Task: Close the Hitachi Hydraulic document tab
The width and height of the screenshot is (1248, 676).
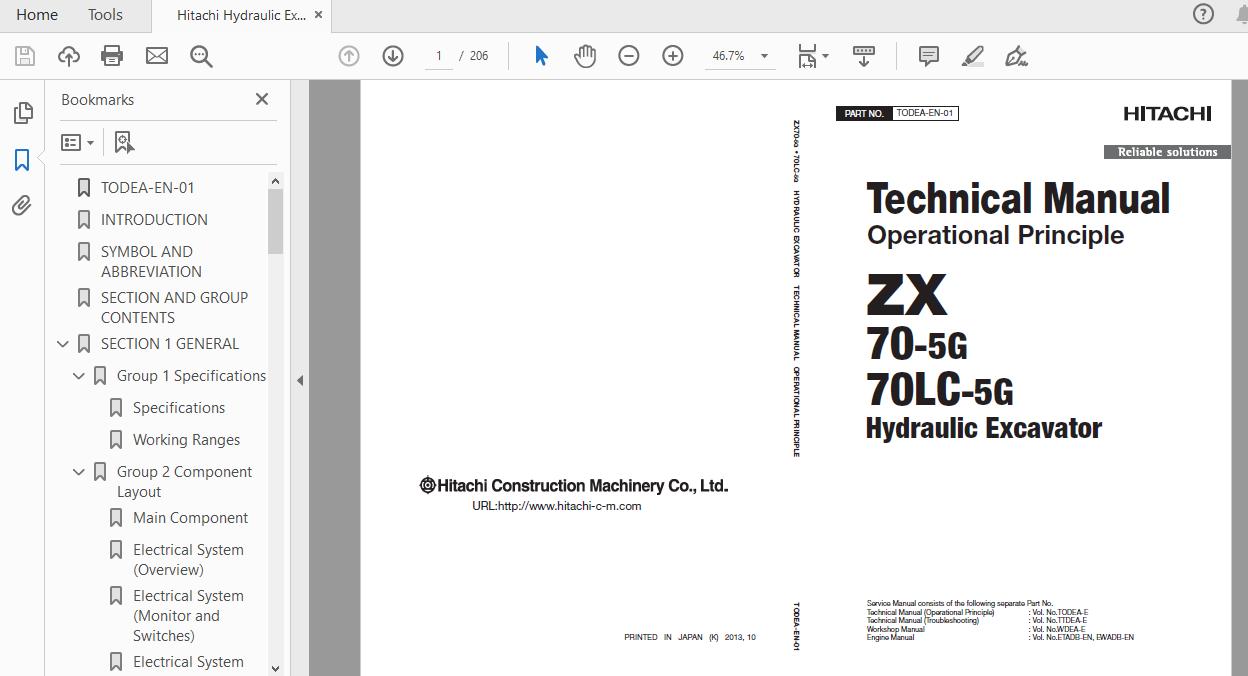Action: point(318,15)
